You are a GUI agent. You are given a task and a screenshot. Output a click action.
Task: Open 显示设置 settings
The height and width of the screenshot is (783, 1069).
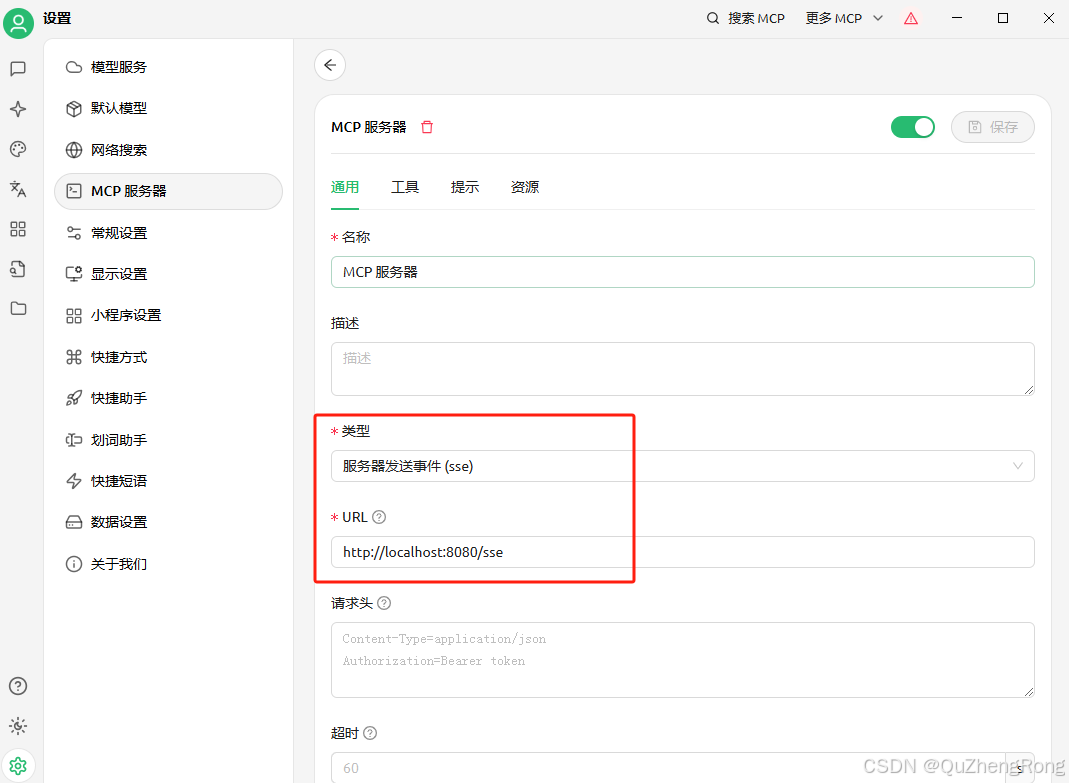pos(168,274)
